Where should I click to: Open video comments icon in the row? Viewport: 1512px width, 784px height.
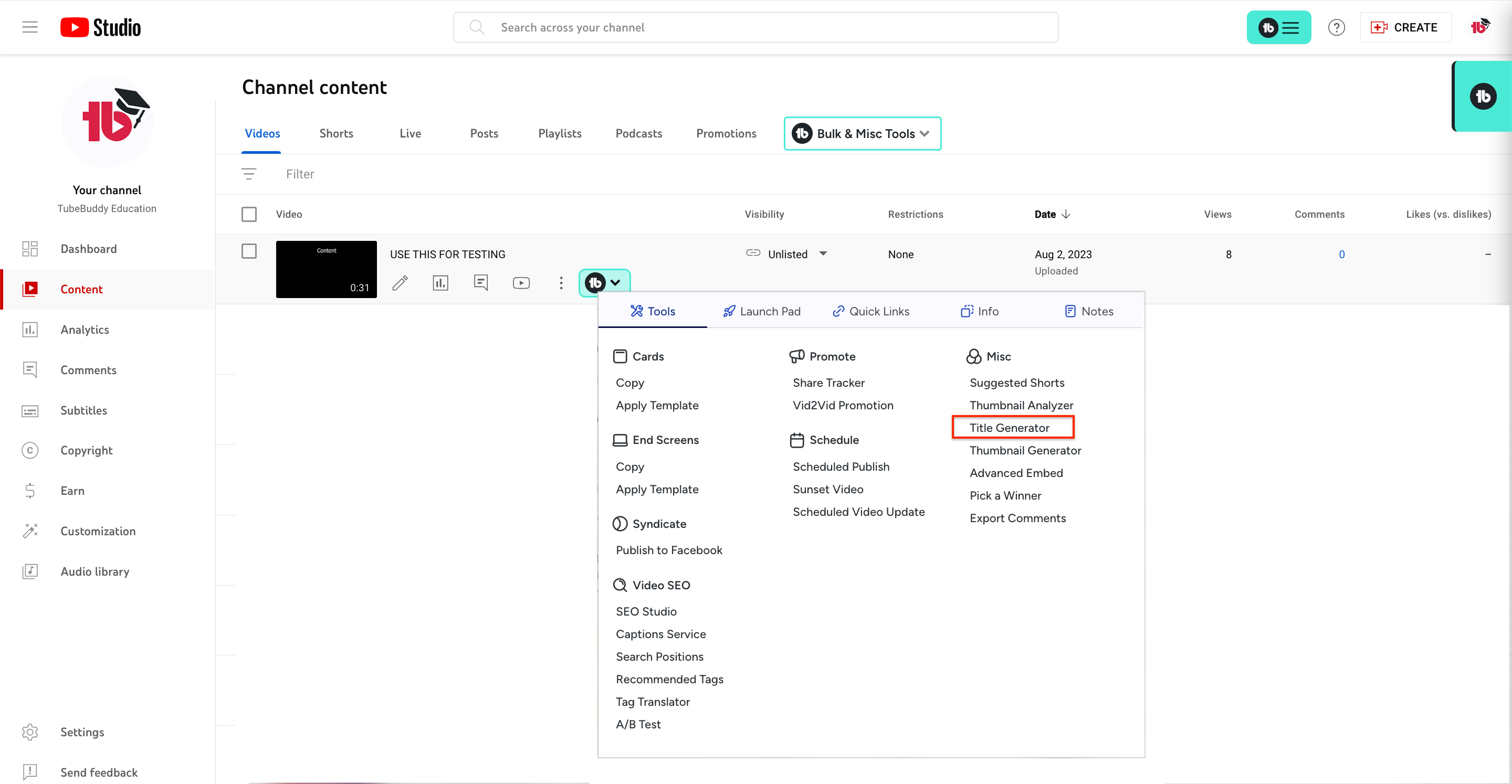481,283
